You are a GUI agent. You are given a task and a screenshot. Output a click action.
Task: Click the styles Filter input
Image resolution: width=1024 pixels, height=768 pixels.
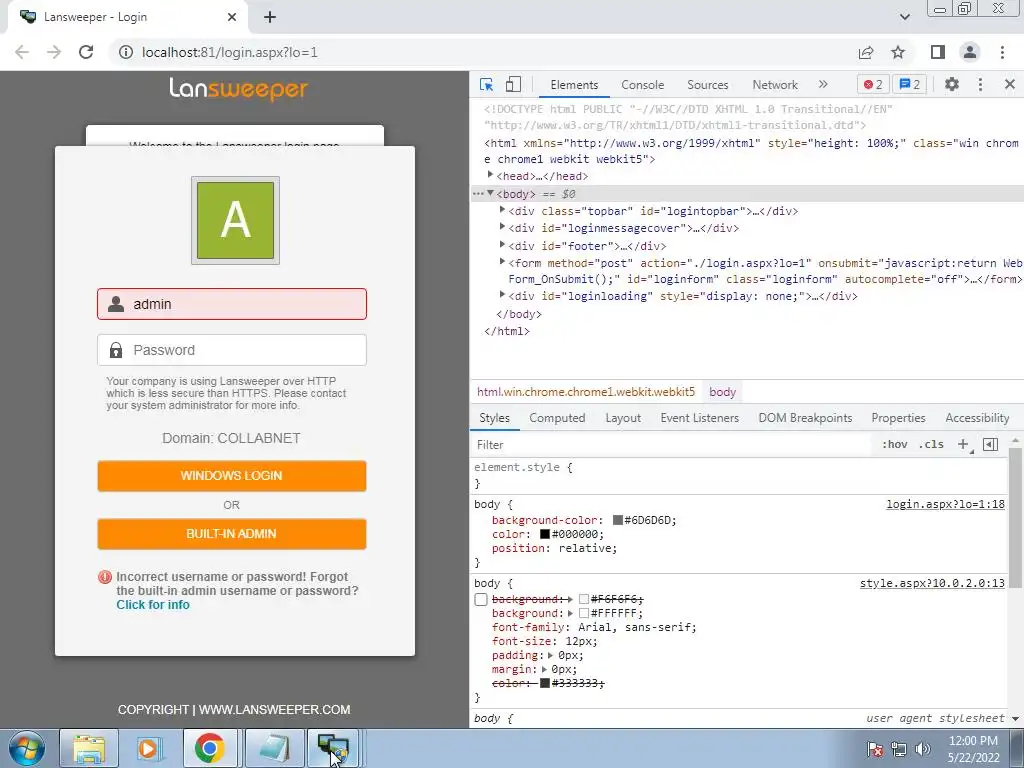click(x=673, y=445)
